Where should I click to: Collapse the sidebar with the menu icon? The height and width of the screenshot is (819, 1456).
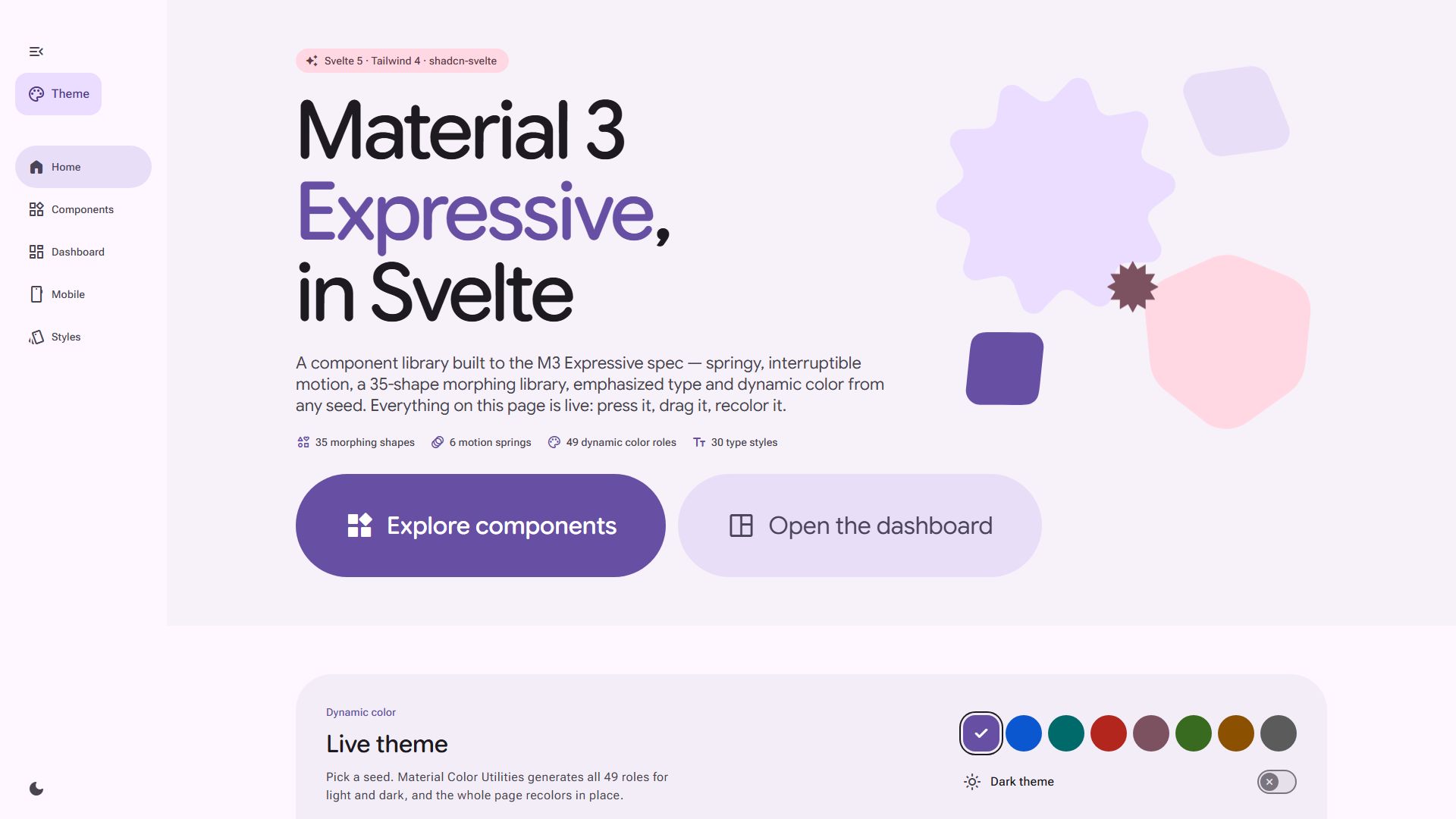(36, 52)
